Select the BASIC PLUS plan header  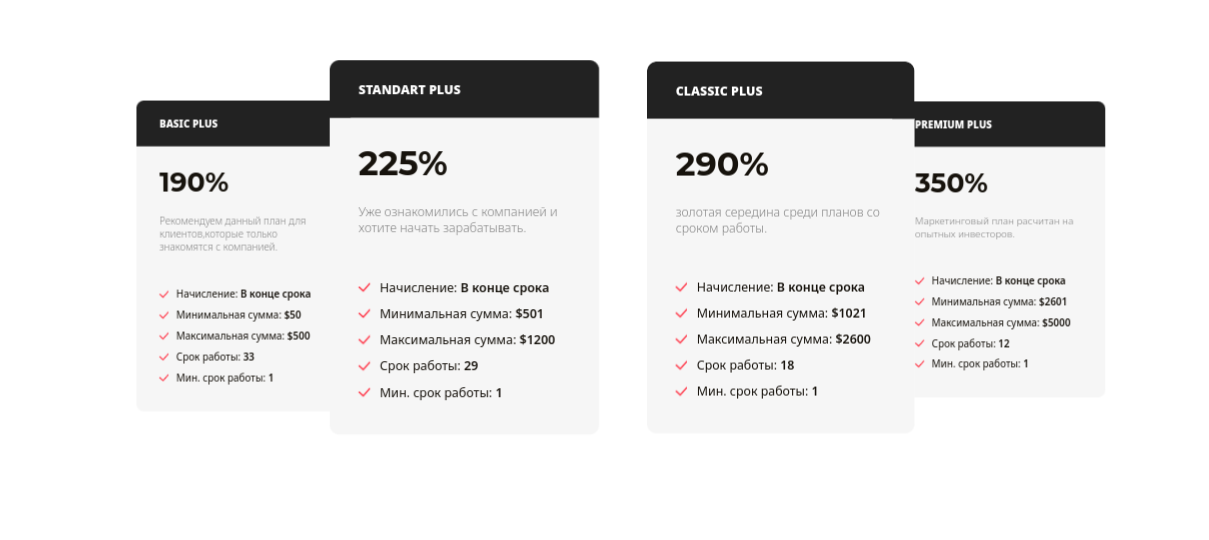pos(188,124)
